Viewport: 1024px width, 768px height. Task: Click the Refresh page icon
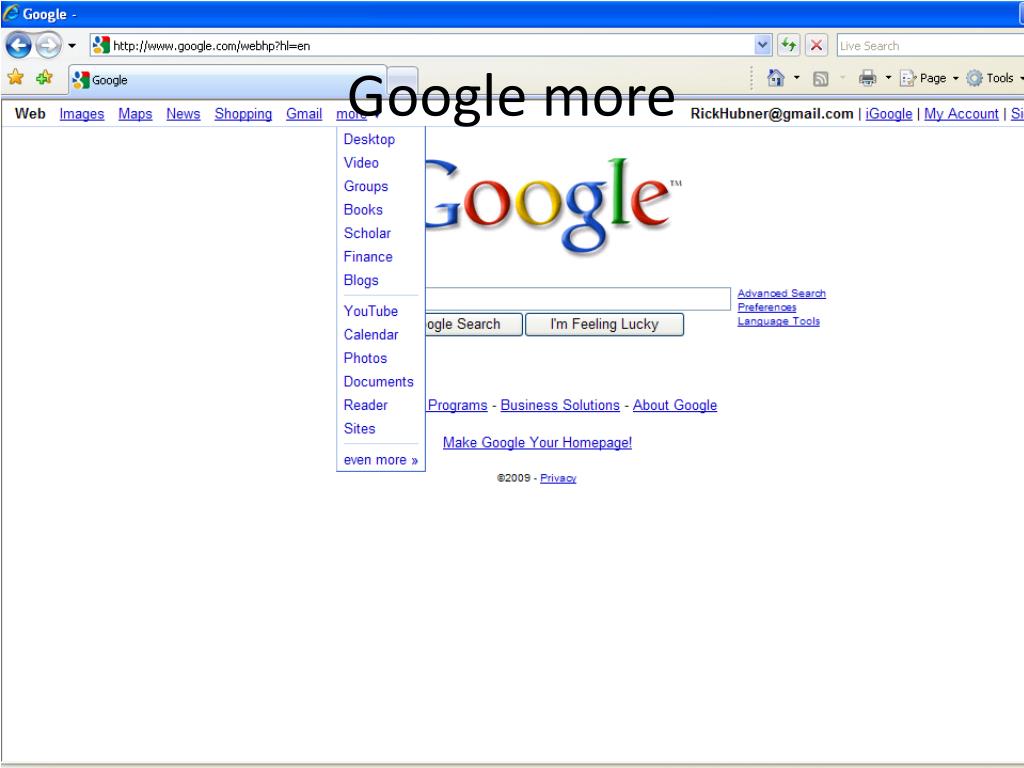789,45
